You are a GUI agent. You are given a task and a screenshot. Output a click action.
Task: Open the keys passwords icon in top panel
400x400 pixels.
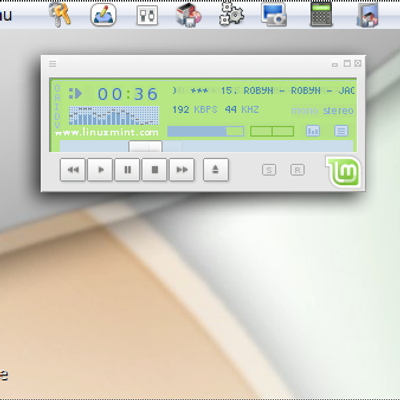coord(60,14)
